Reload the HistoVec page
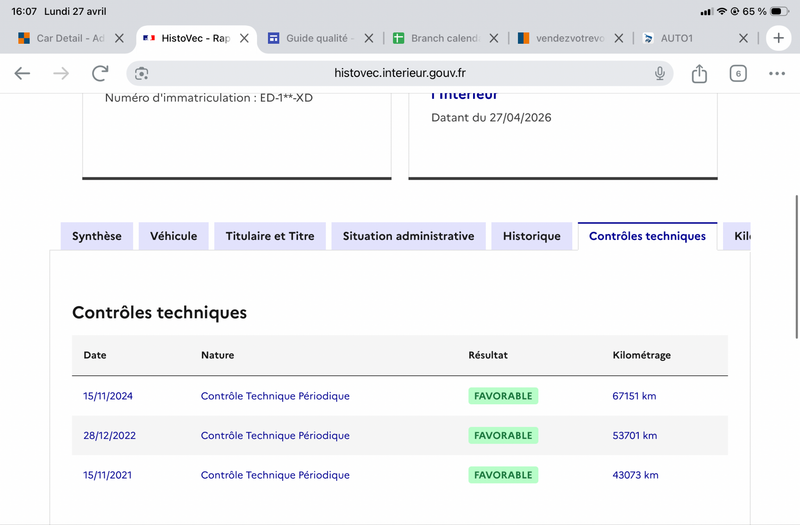The height and width of the screenshot is (525, 800). 100,73
